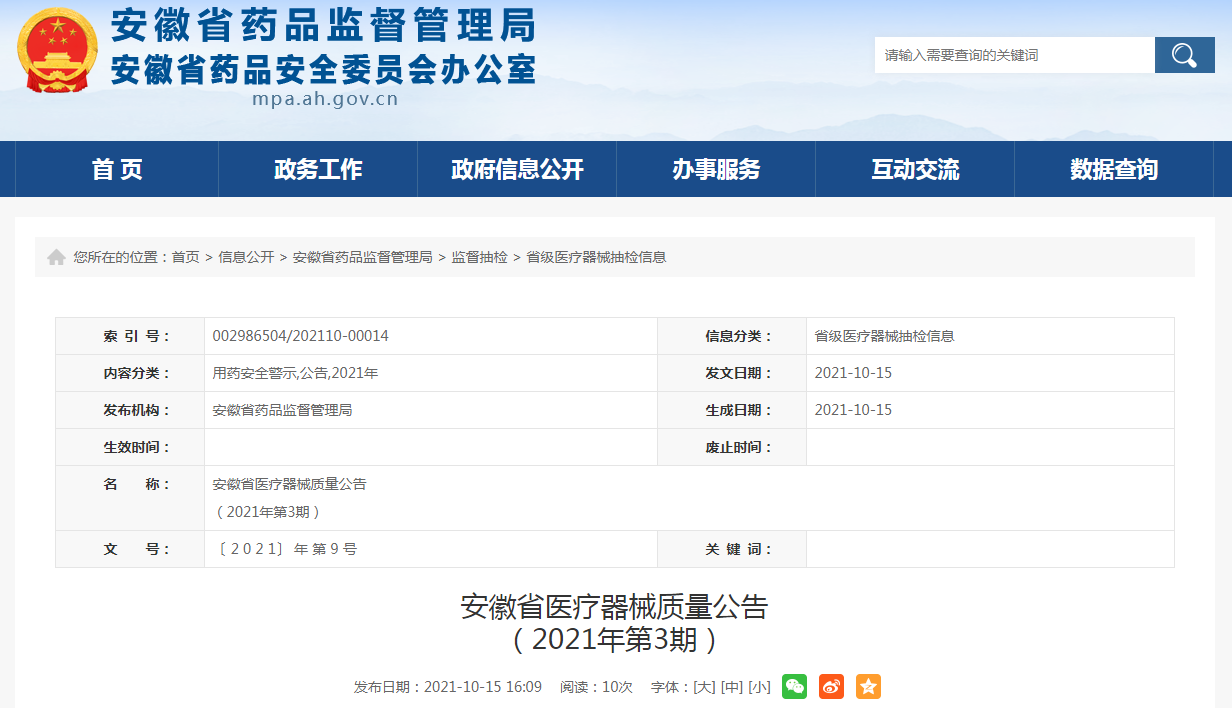The height and width of the screenshot is (708, 1232).
Task: Click the orange star favorite icon
Action: (868, 687)
